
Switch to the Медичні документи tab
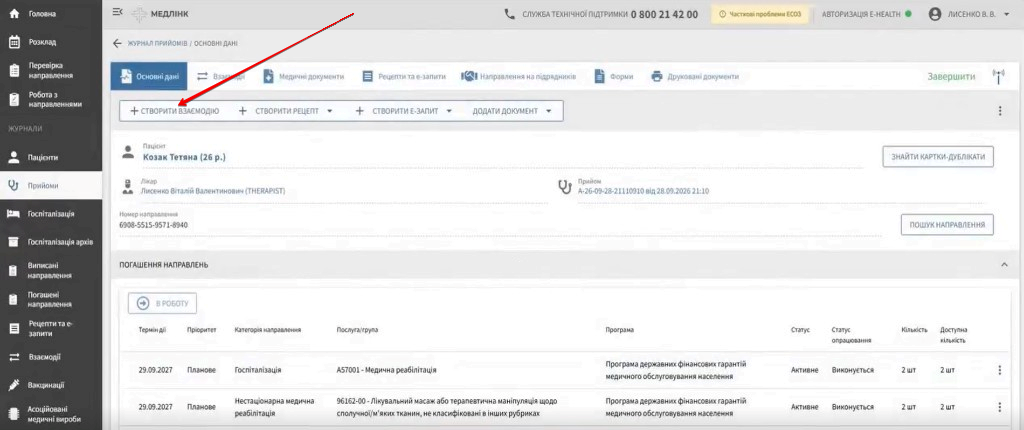coord(304,76)
